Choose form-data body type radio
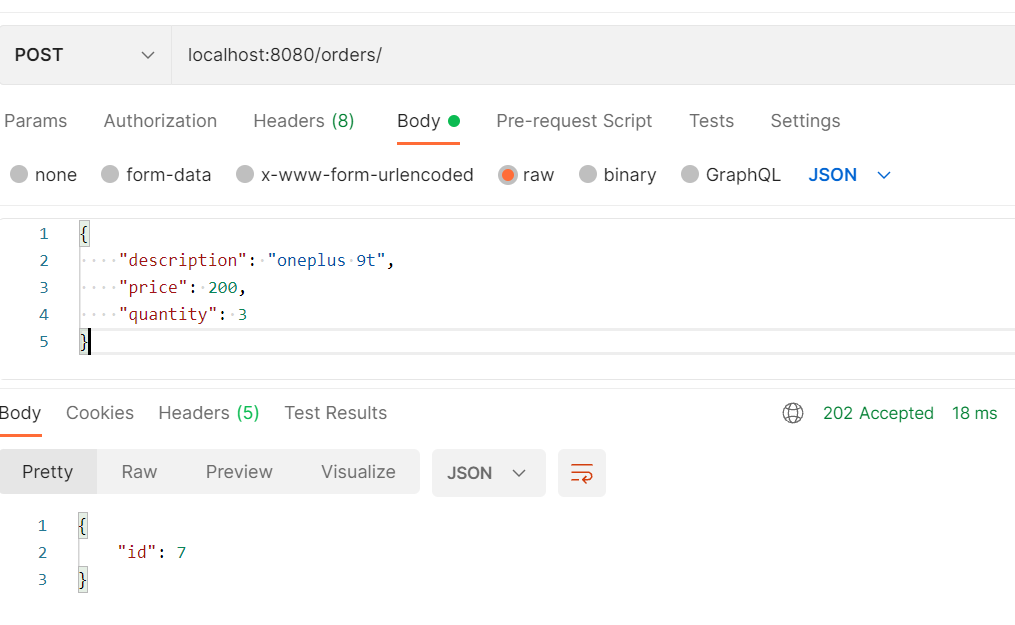Image resolution: width=1015 pixels, height=625 pixels. 110,175
